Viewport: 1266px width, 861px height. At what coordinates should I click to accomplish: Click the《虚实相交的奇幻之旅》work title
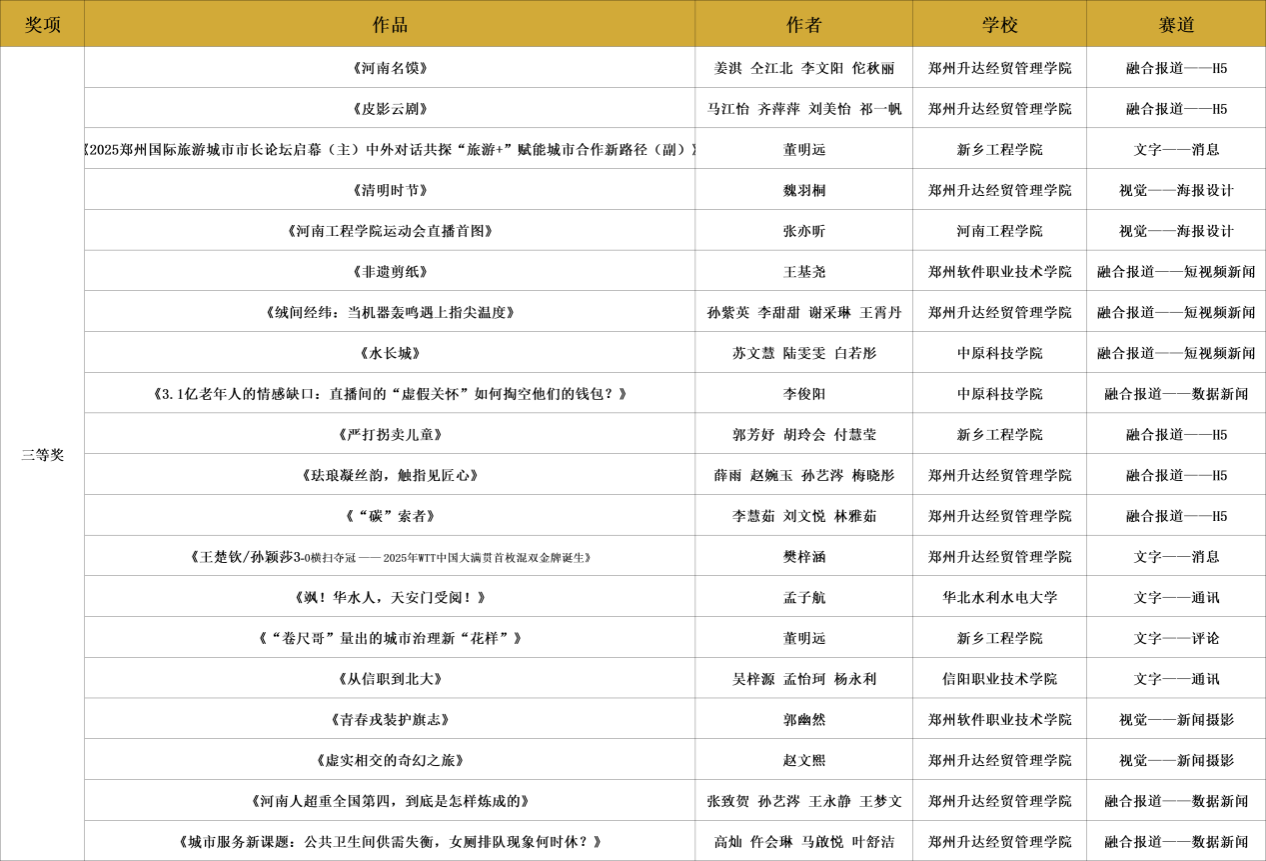point(389,761)
